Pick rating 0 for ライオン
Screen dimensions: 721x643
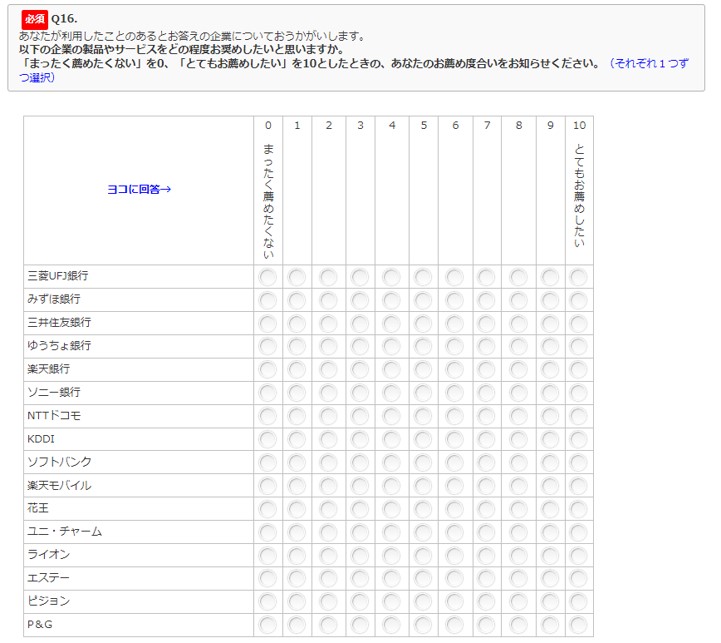point(267,555)
